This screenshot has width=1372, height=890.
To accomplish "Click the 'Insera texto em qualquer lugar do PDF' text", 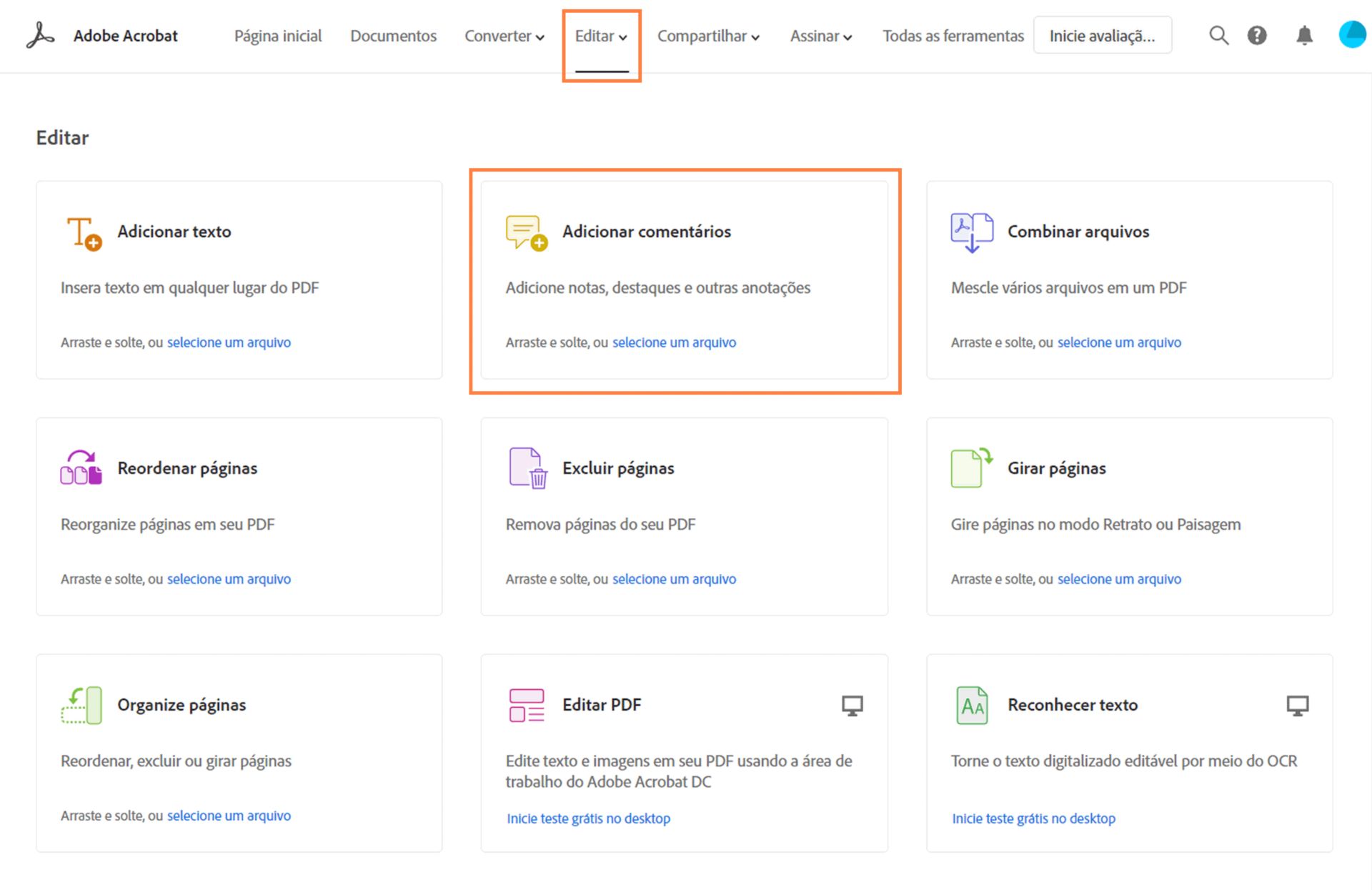I will point(189,287).
